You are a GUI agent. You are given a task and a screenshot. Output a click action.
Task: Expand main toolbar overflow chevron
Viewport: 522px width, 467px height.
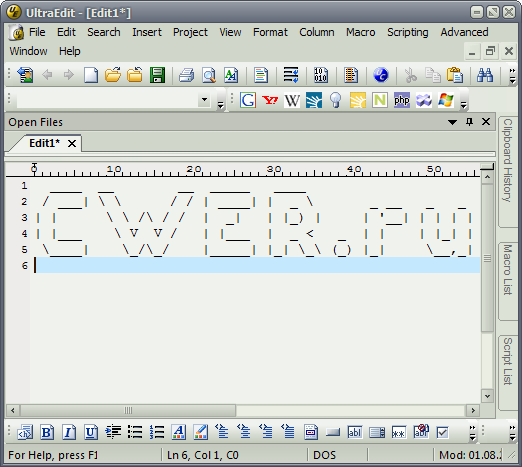coord(512,75)
